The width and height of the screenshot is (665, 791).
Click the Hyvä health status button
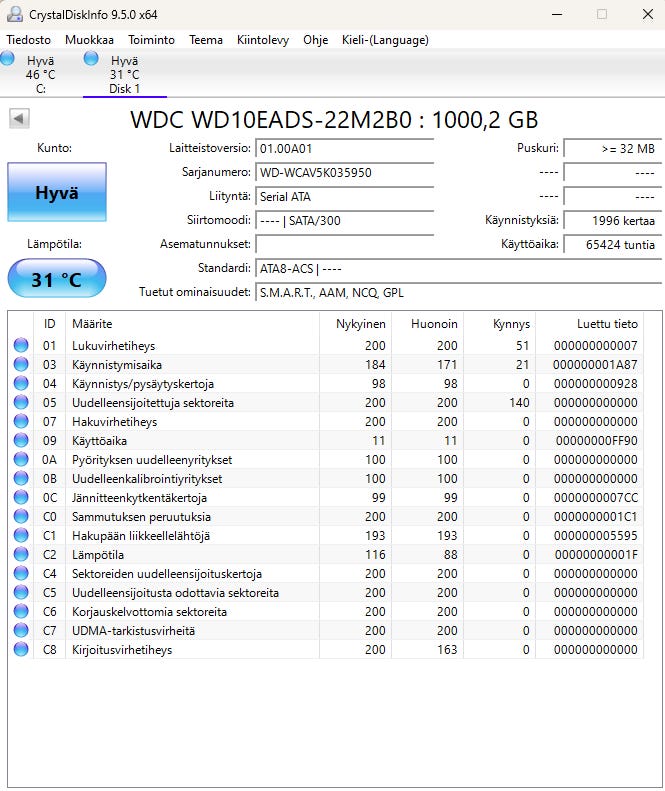[x=57, y=192]
